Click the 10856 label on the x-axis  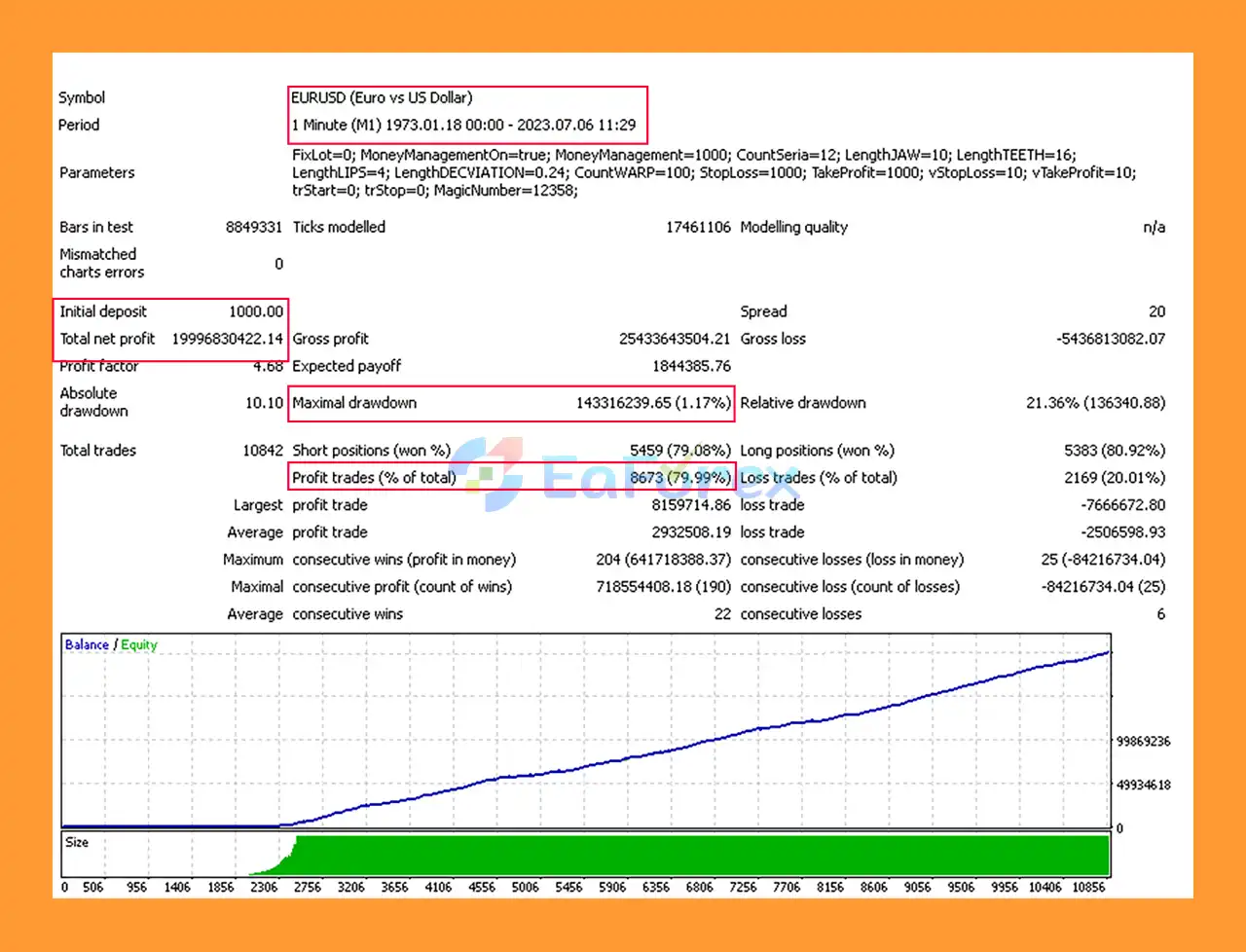click(1089, 887)
